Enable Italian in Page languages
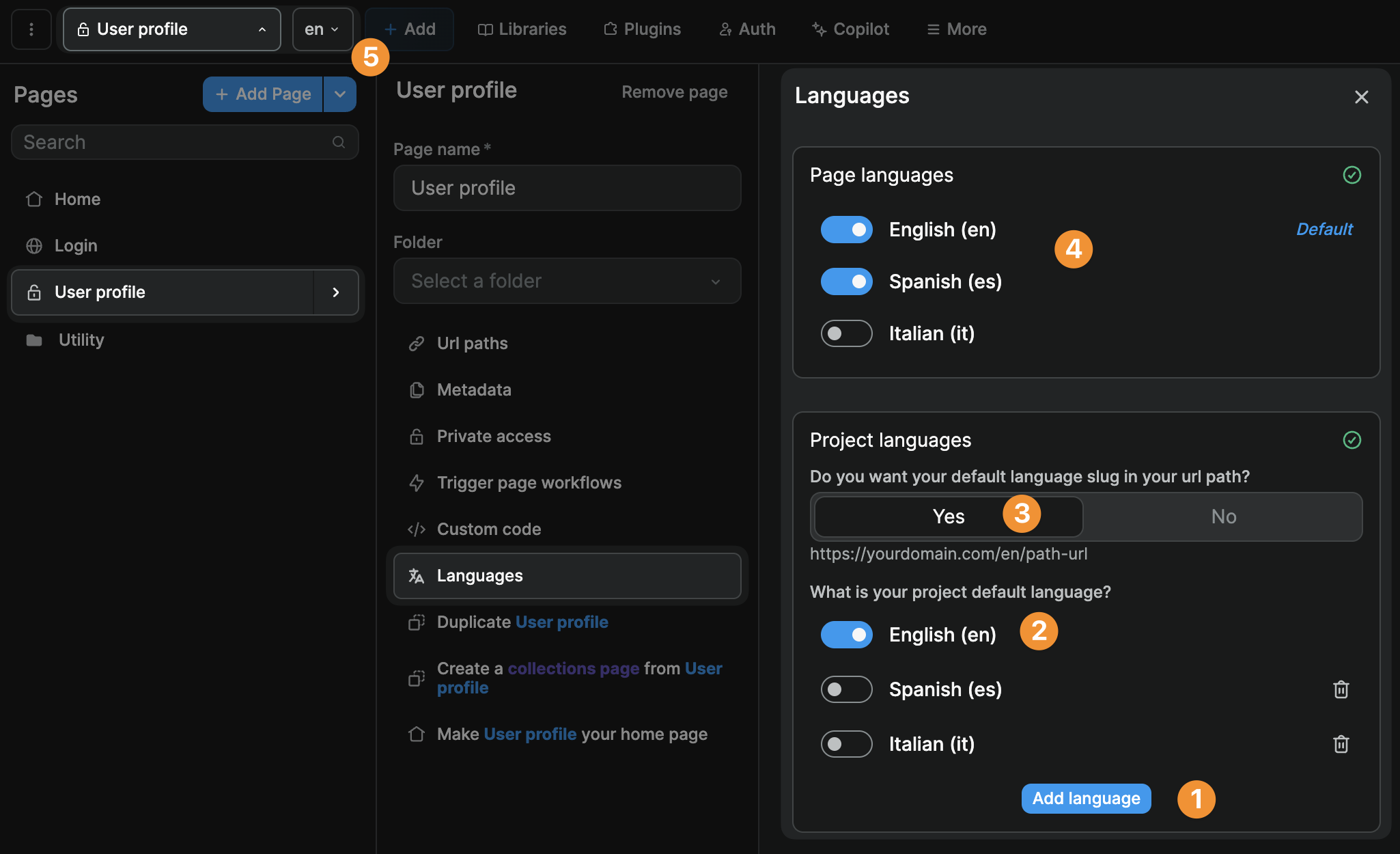This screenshot has width=1400, height=854. tap(846, 333)
